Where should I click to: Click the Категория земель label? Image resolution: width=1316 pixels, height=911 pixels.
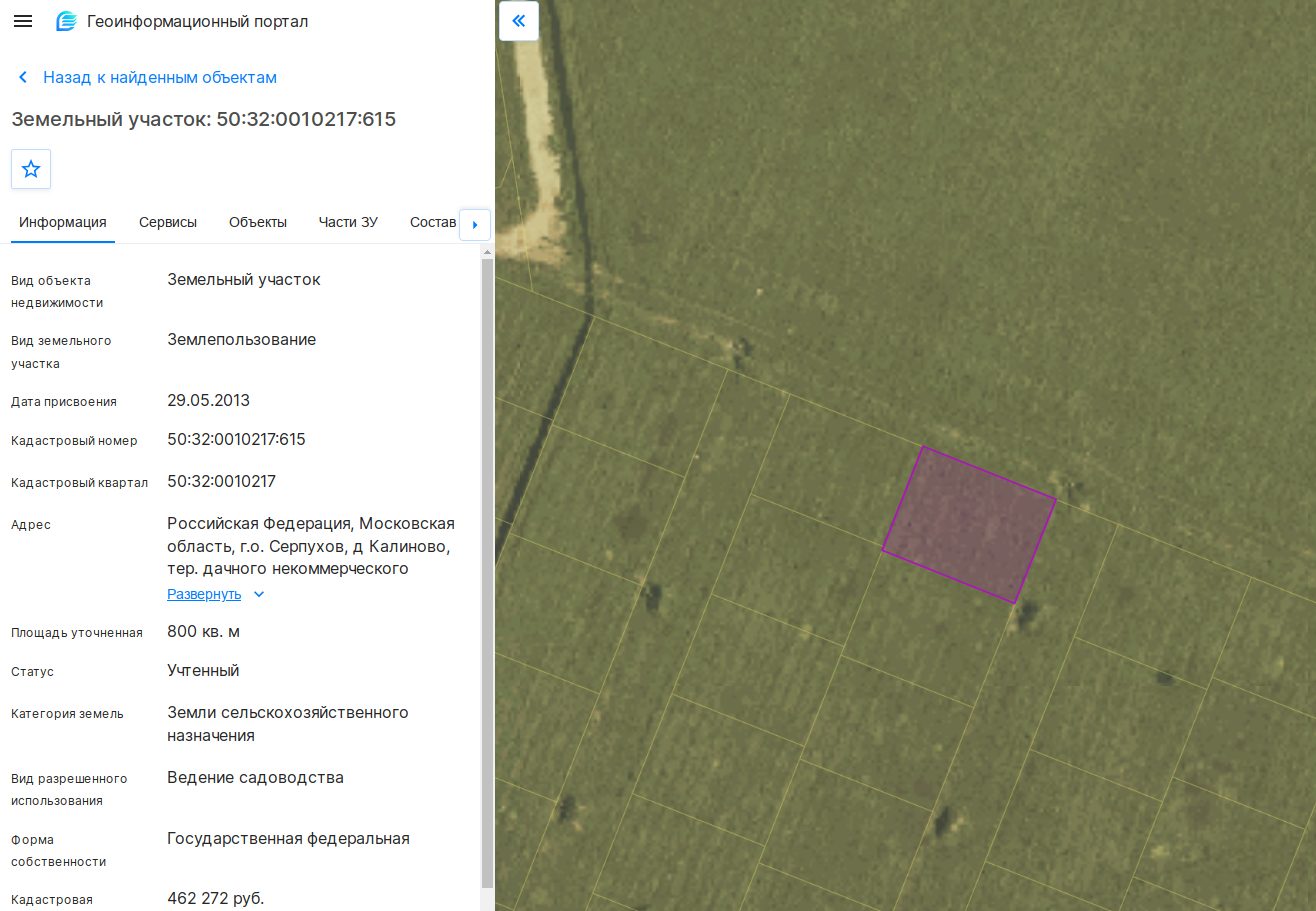pos(67,713)
